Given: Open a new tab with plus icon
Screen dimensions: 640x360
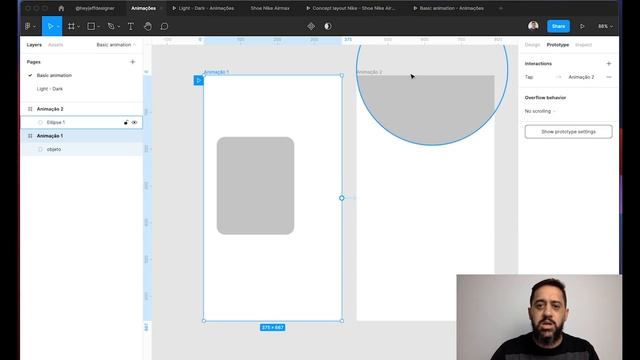Looking at the screenshot, I should click(501, 8).
